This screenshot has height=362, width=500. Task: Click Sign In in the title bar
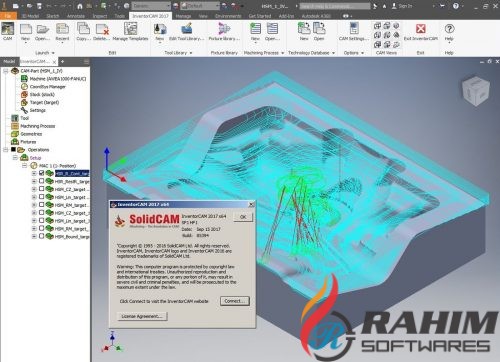pyautogui.click(x=402, y=6)
